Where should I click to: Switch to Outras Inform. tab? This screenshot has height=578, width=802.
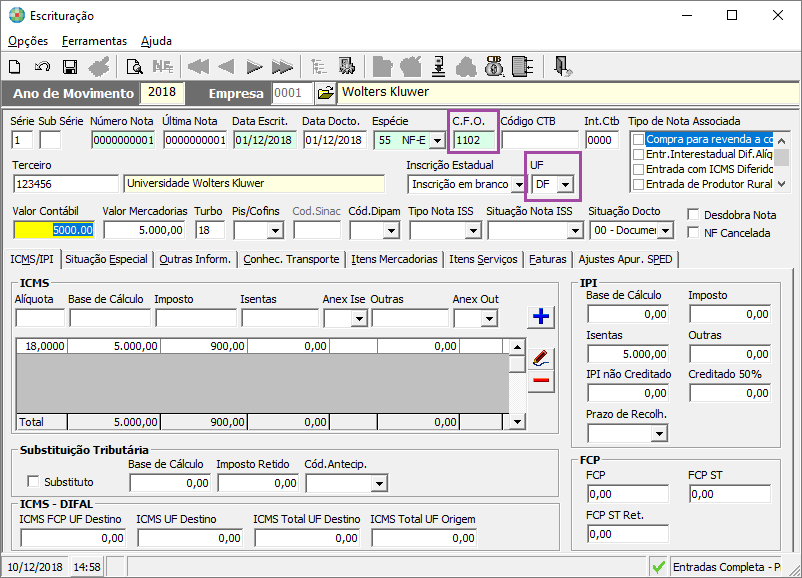(195, 259)
